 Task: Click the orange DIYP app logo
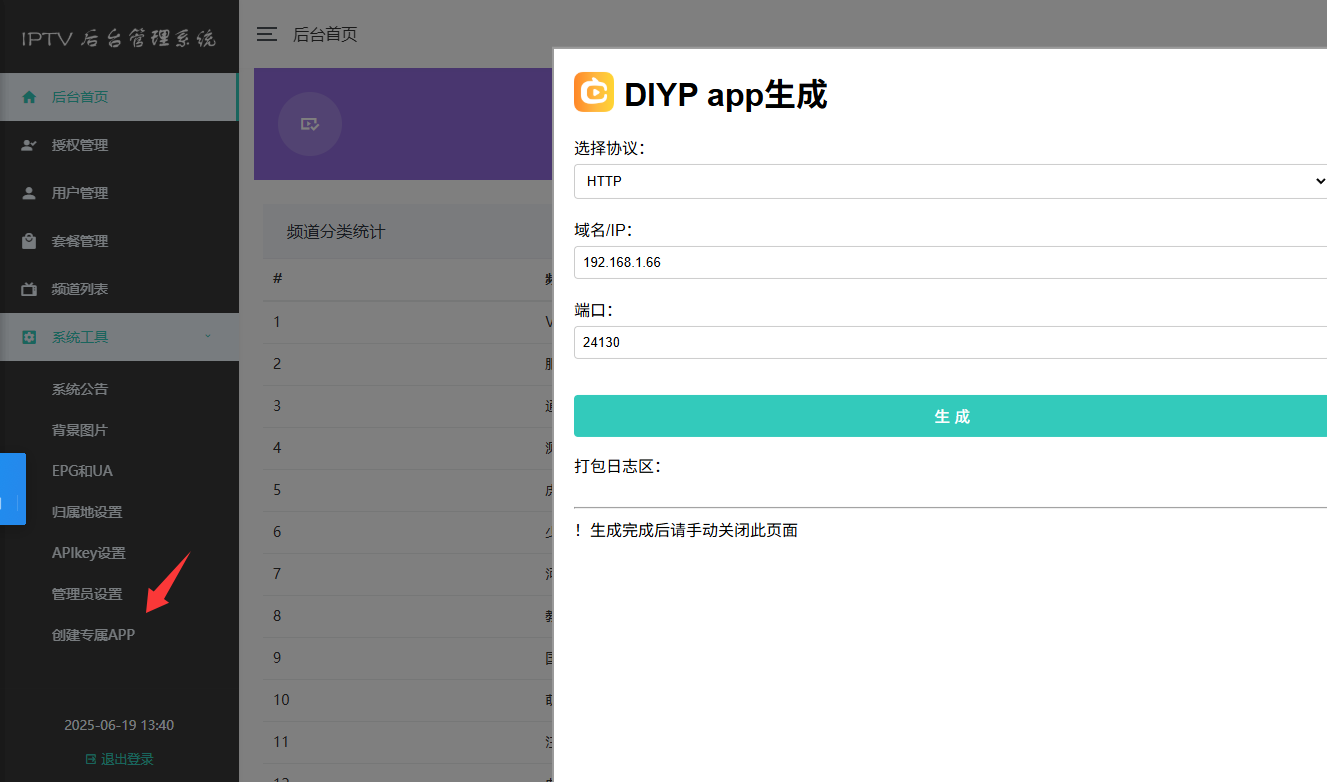point(594,92)
